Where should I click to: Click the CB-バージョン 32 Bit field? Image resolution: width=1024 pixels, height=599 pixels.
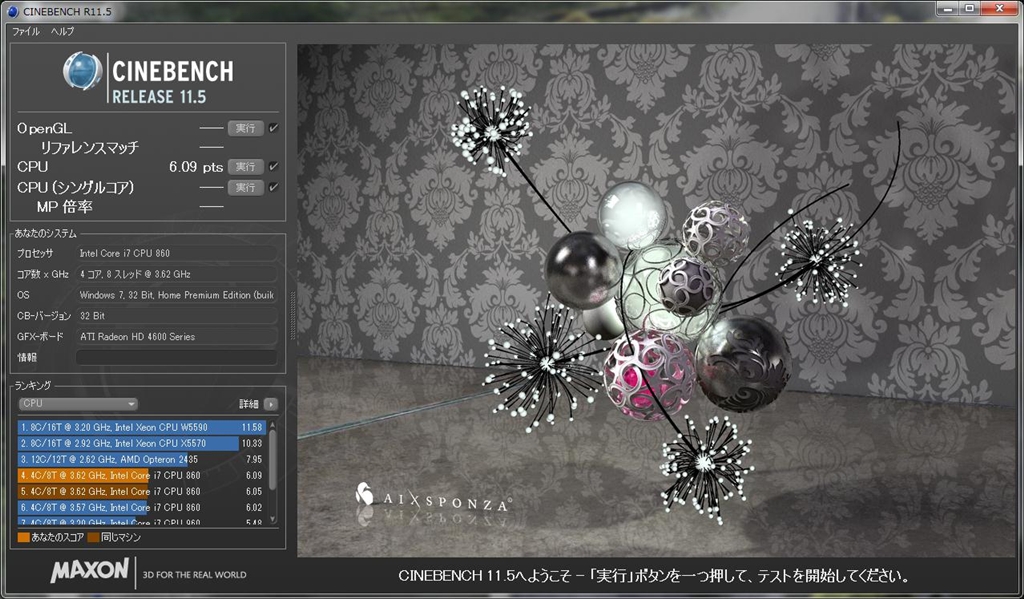point(176,316)
